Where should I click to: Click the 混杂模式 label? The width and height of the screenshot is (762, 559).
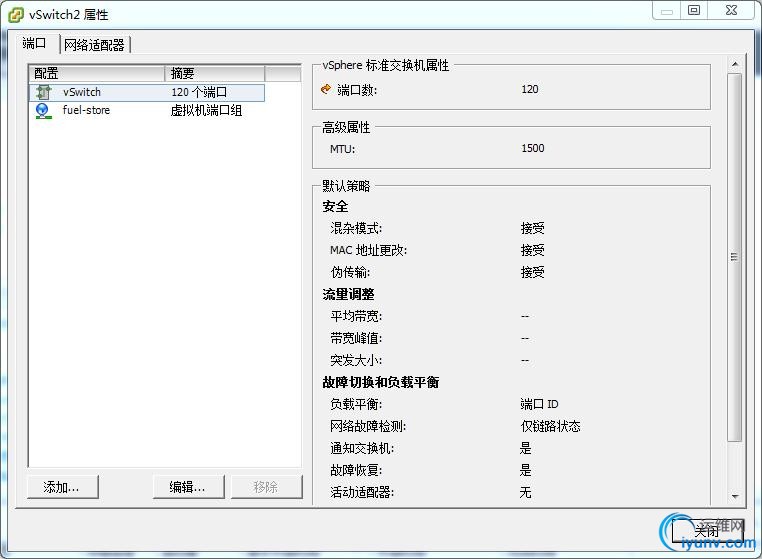tap(356, 228)
